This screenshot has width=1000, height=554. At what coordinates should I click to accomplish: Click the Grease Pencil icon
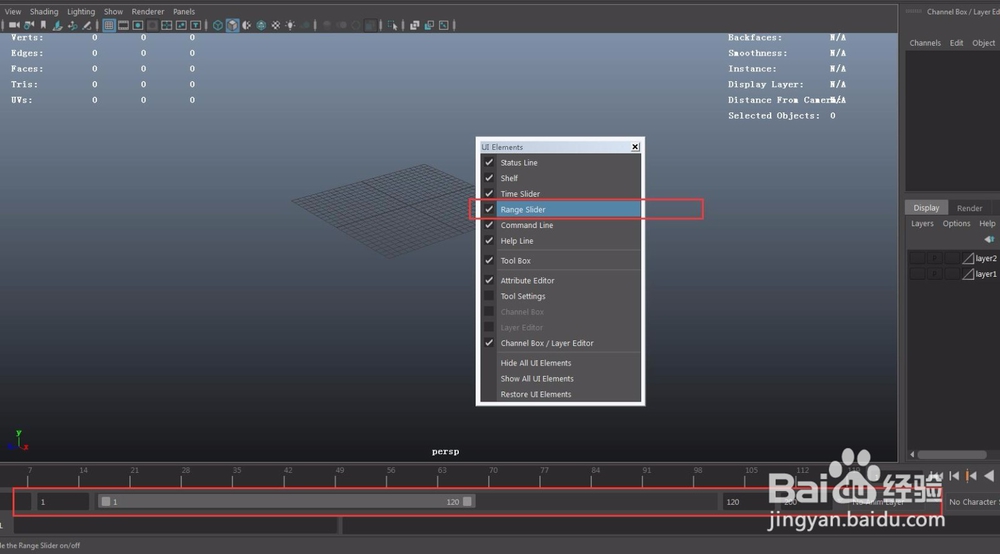pyautogui.click(x=87, y=25)
